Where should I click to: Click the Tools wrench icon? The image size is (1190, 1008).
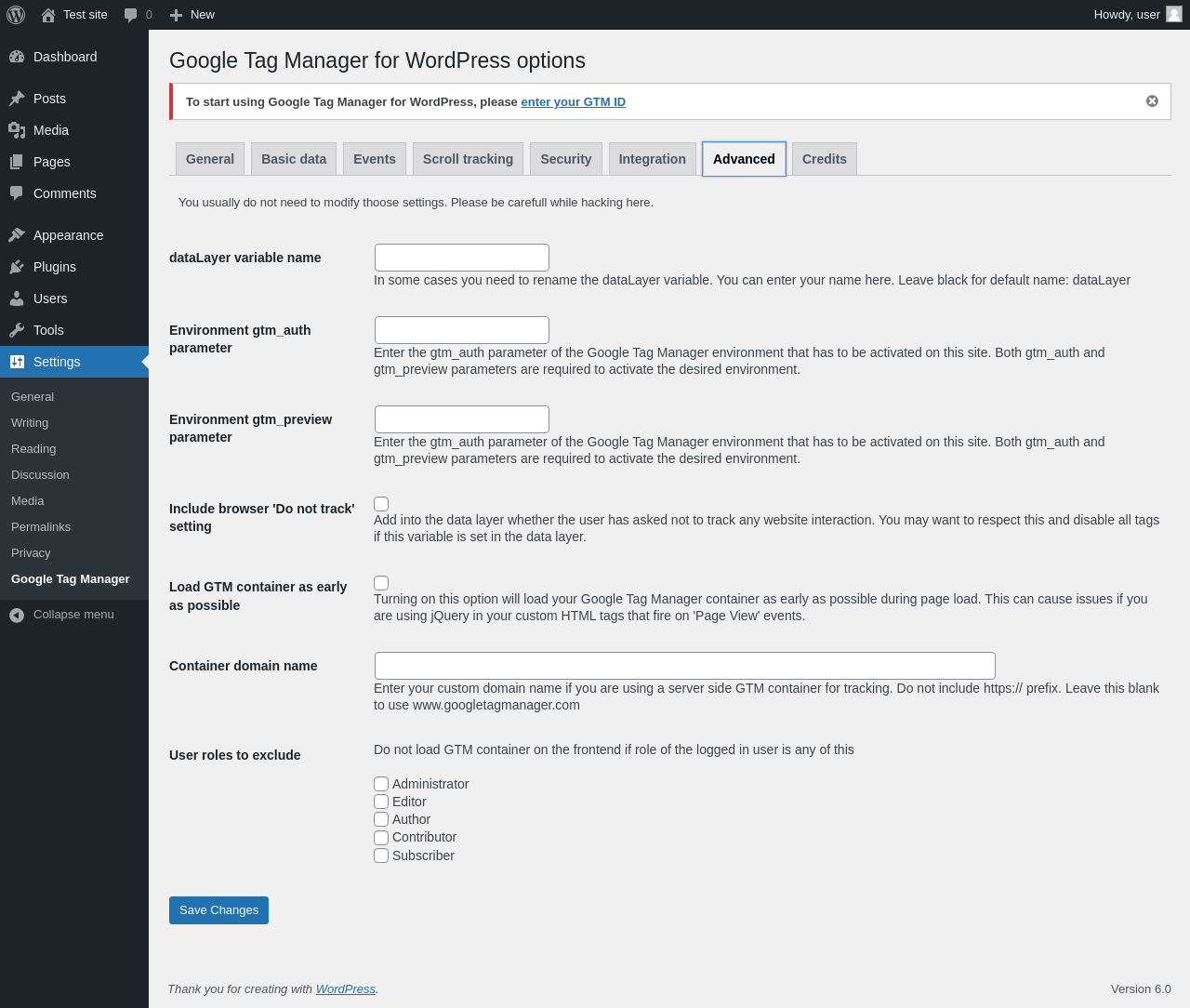pos(17,330)
